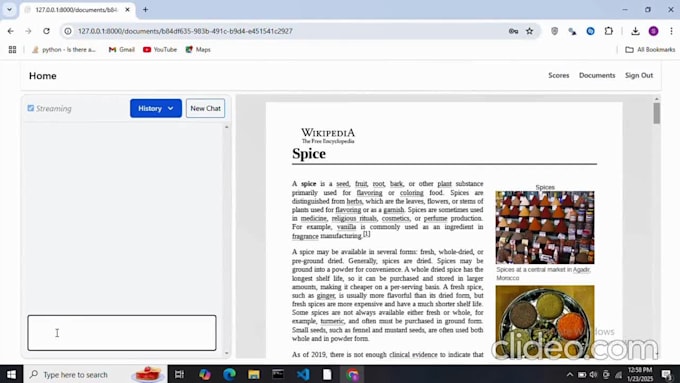Open the History dropdown
Viewport: 680px width, 383px height.
coord(156,108)
